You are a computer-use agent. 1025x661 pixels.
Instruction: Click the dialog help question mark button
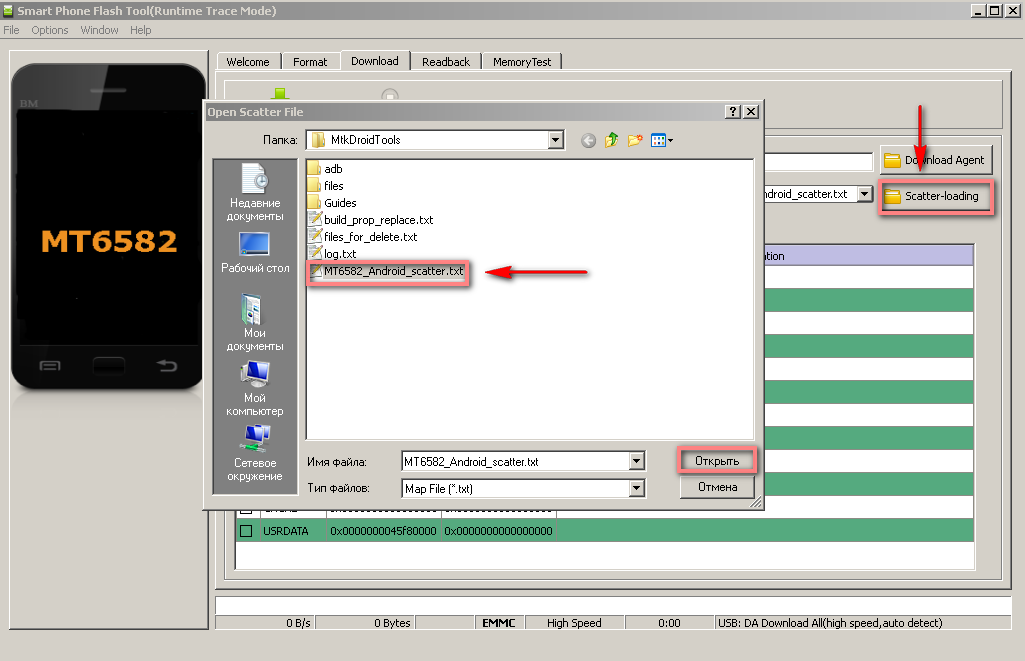[733, 112]
